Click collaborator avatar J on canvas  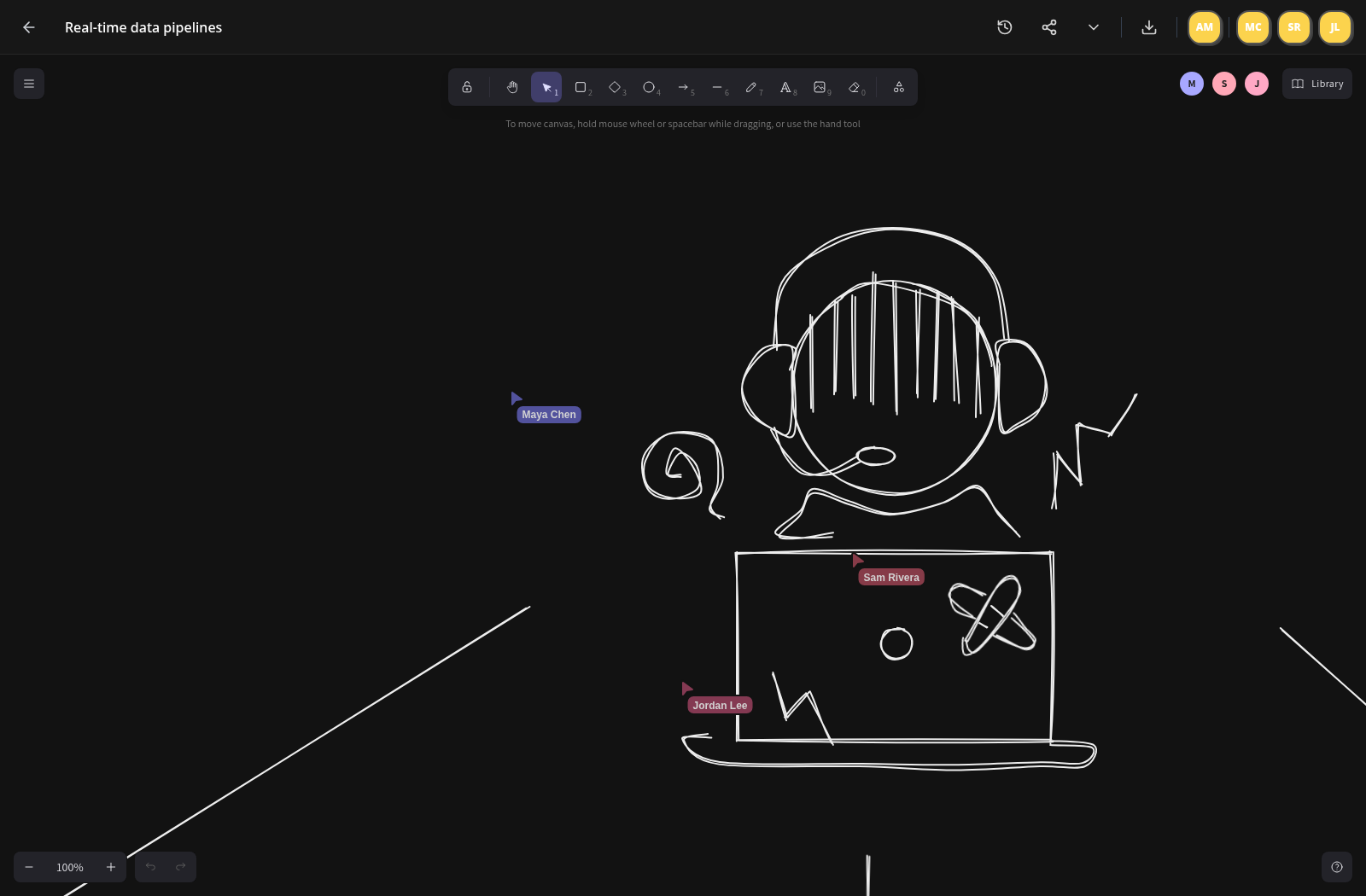point(1257,84)
